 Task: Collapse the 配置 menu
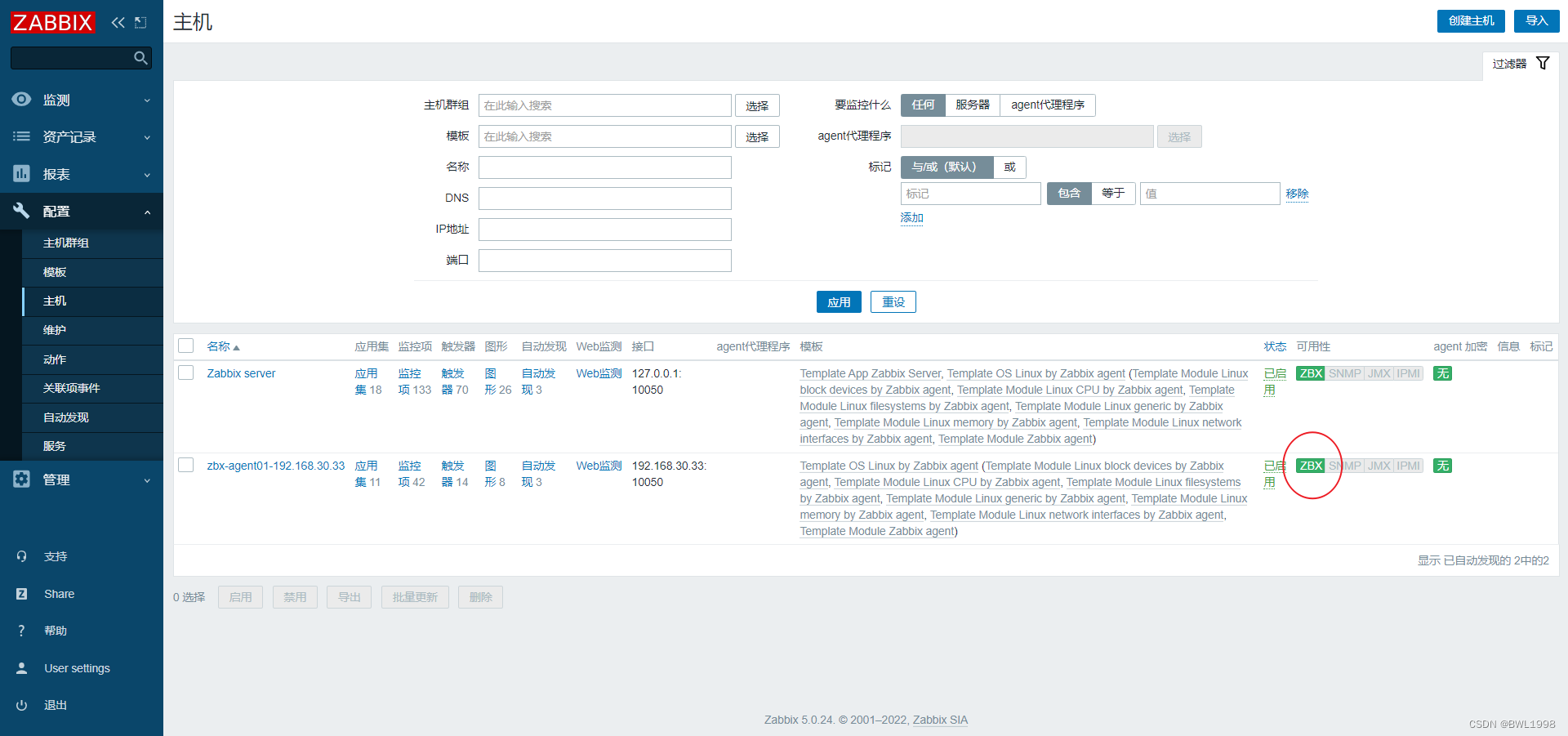point(82,211)
